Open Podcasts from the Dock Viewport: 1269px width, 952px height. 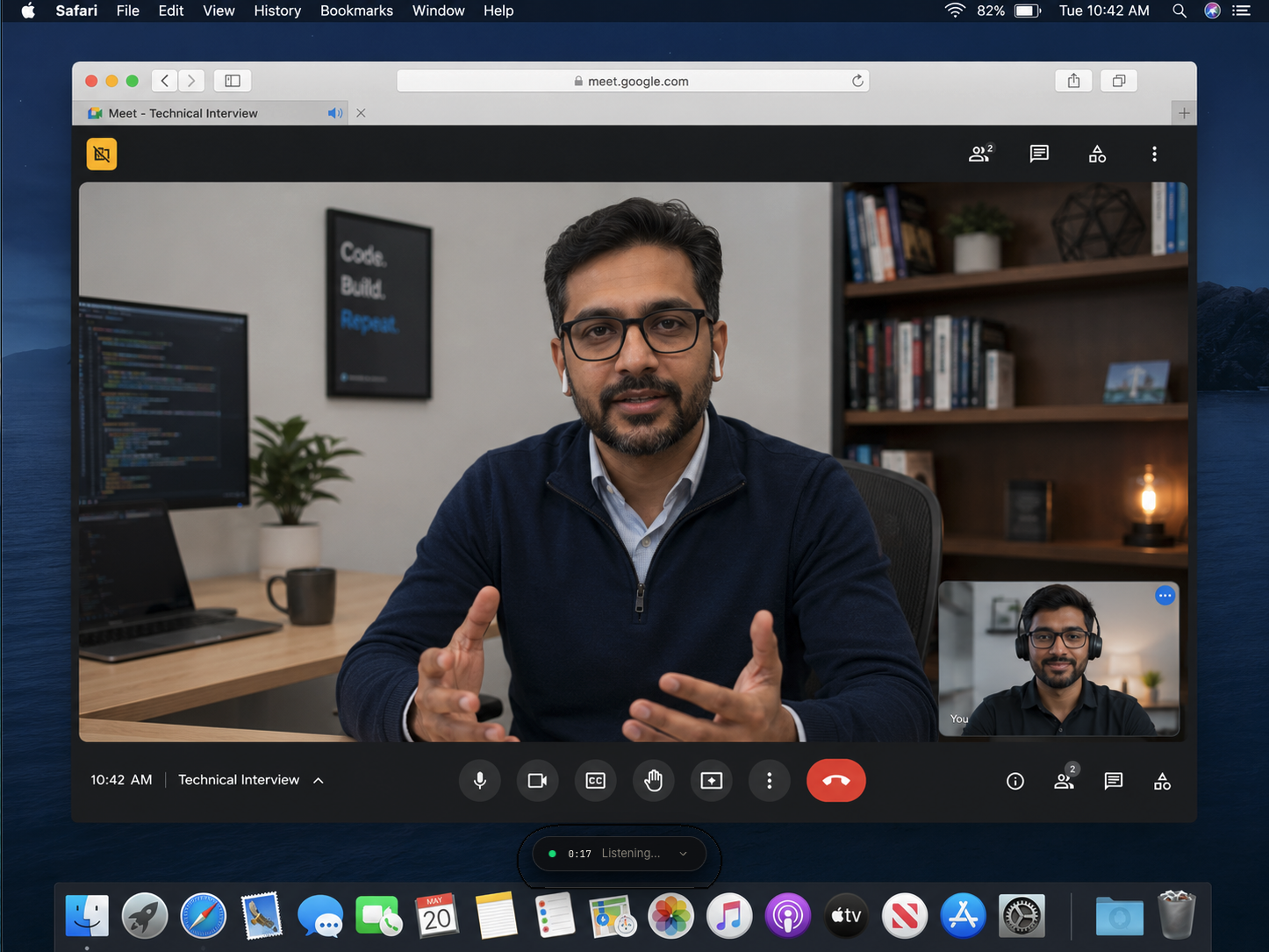click(788, 916)
